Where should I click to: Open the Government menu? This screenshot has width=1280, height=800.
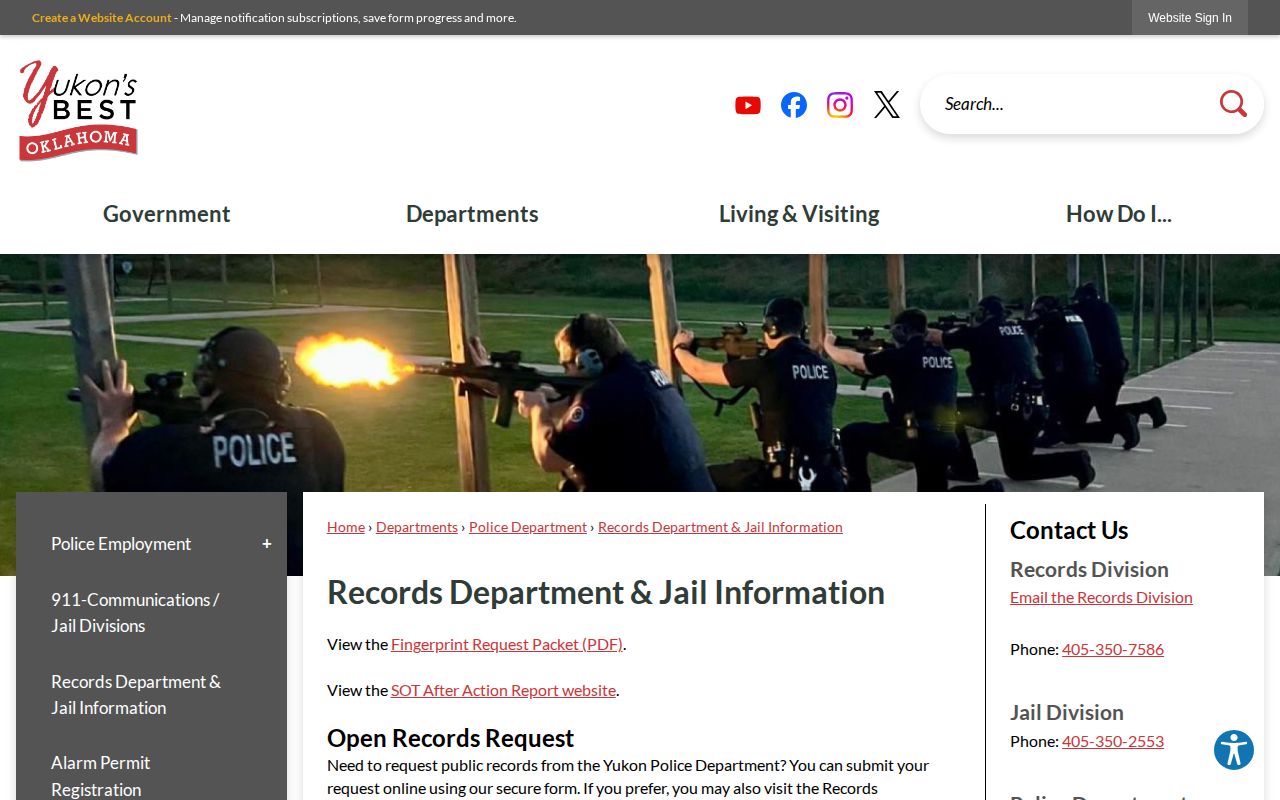coord(167,214)
